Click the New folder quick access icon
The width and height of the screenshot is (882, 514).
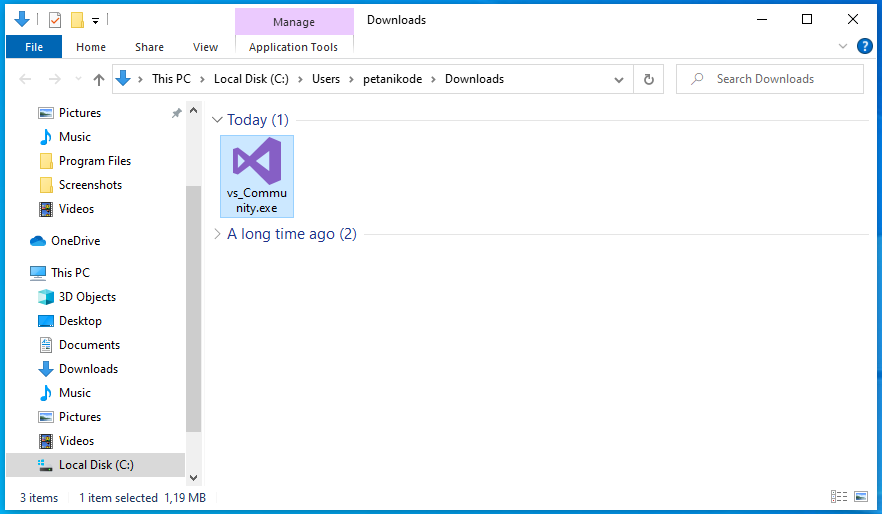point(77,20)
